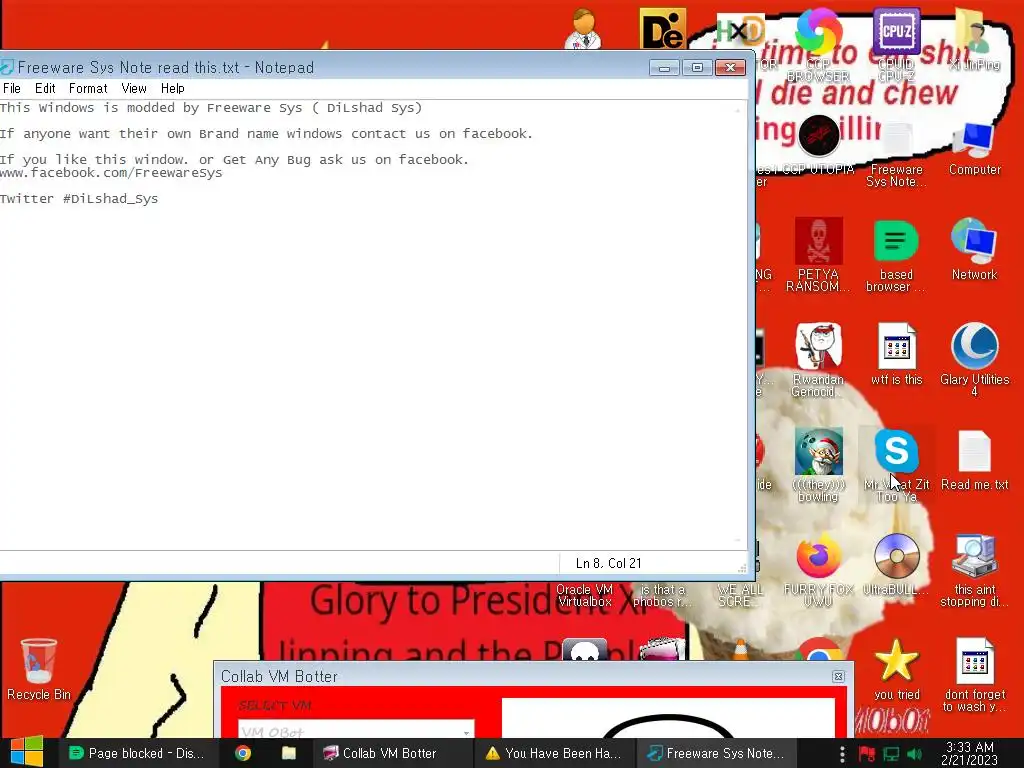This screenshot has height=768, width=1024.
Task: Open the Edit menu in Notepad
Action: point(45,88)
